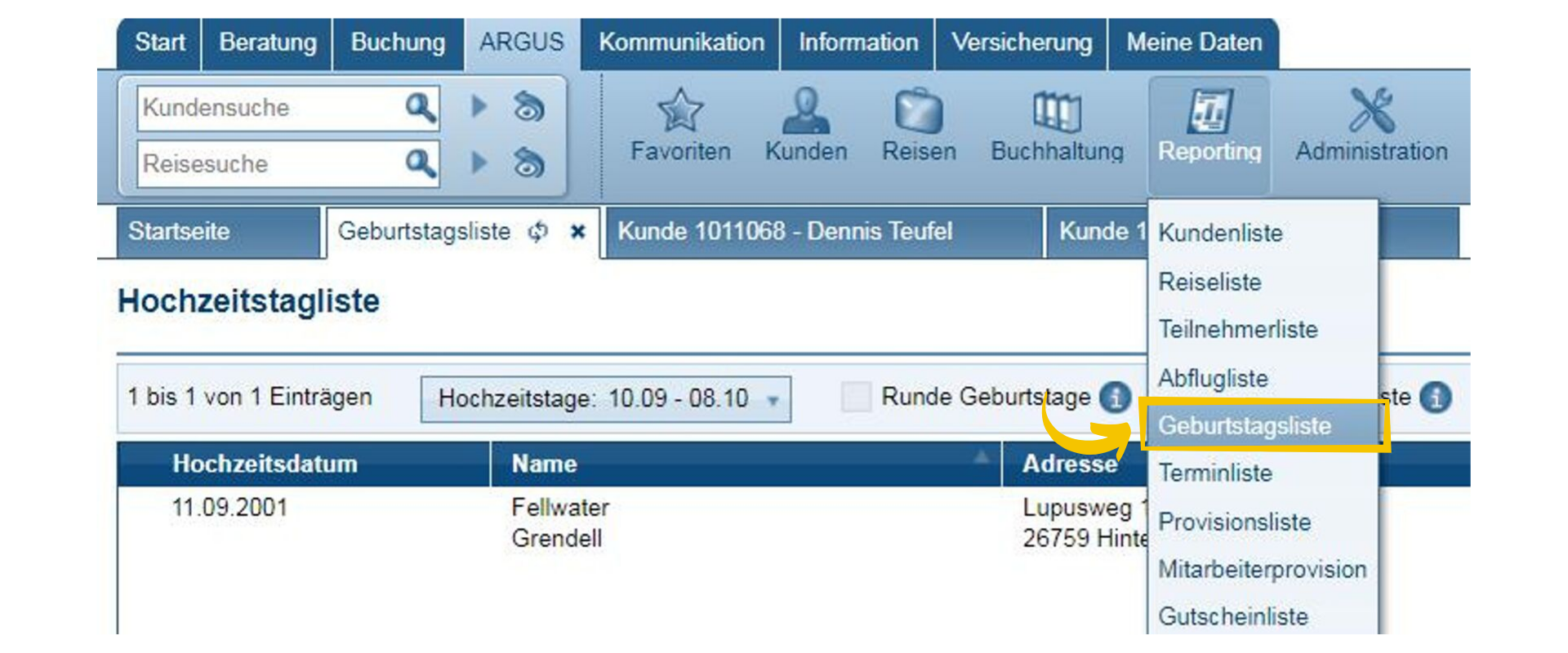Choose Provisionsliste in the Reporting menu

1234,522
